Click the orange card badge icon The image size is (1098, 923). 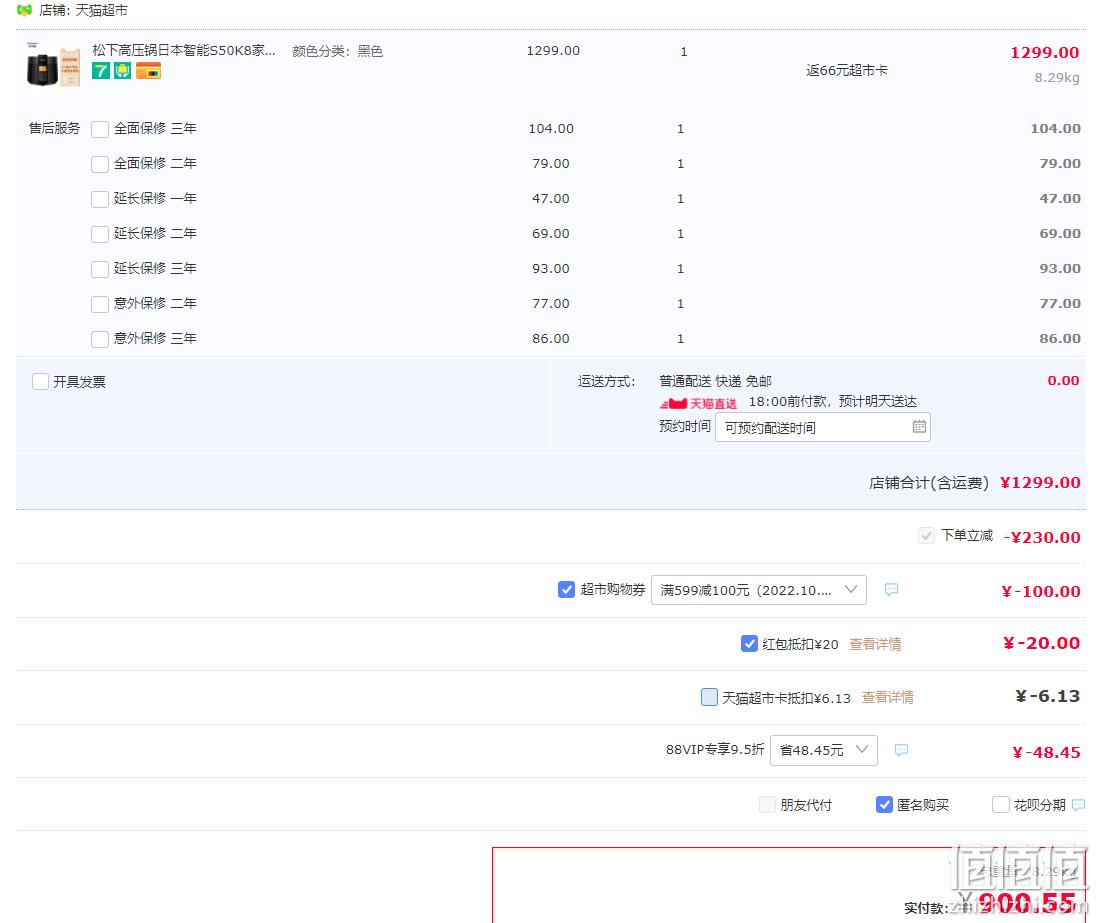[148, 71]
